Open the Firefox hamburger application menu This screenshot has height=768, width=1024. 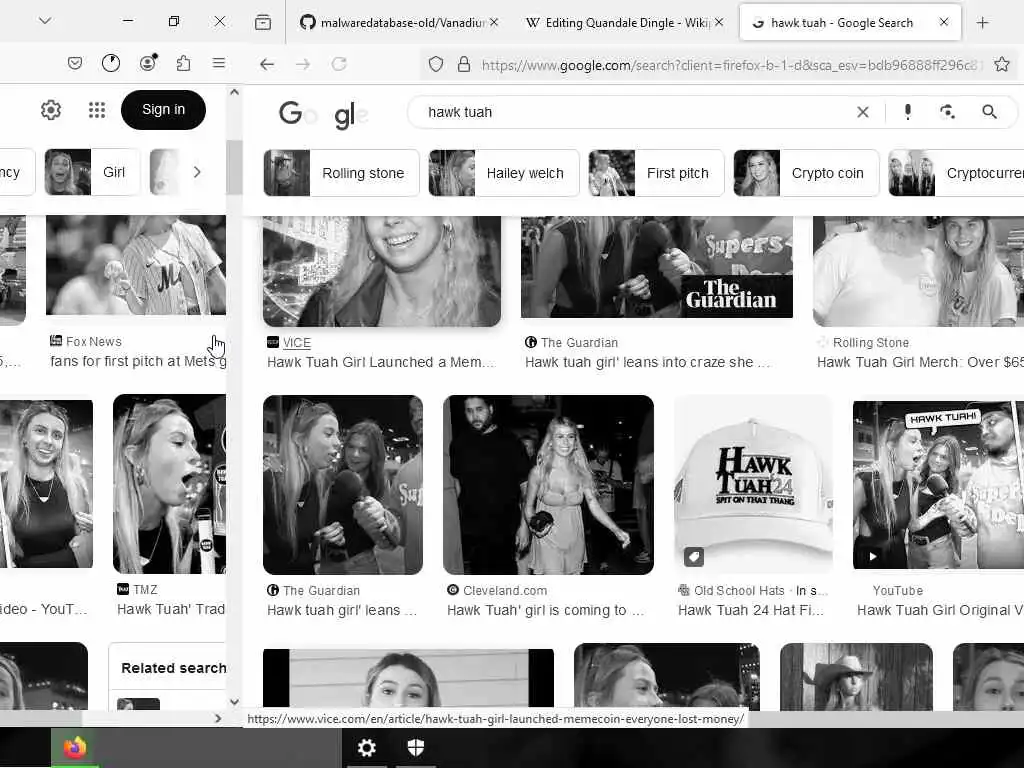point(219,63)
